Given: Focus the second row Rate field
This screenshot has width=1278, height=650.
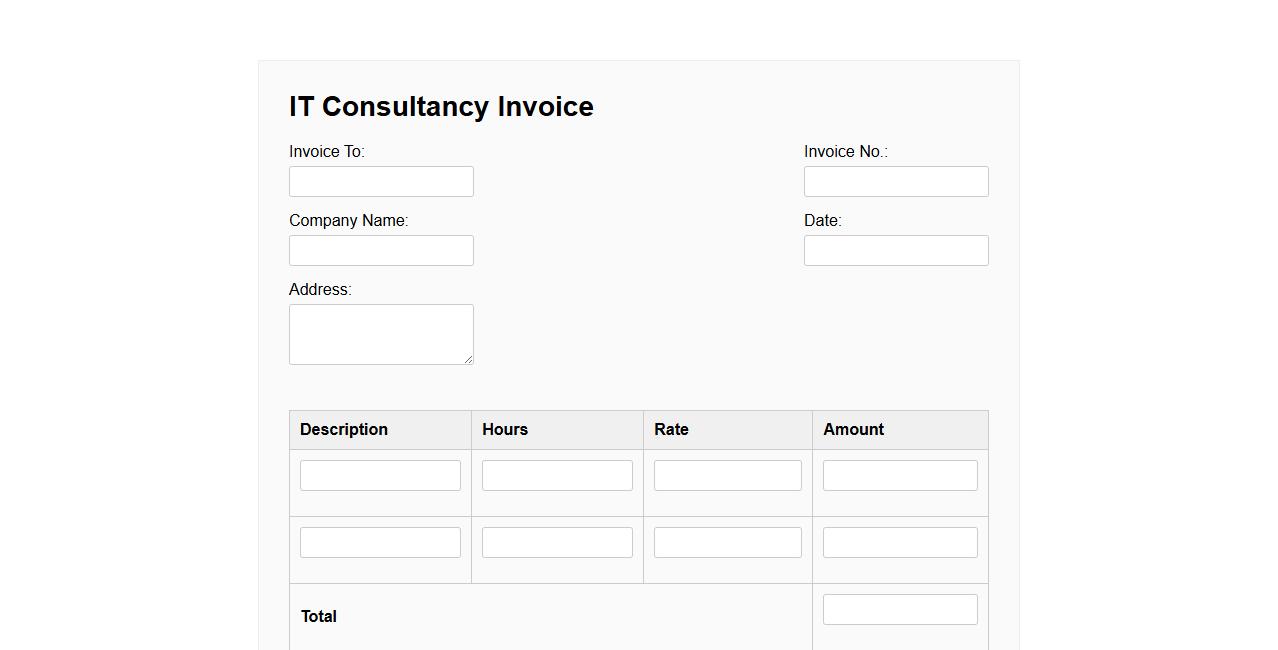Looking at the screenshot, I should click(727, 543).
